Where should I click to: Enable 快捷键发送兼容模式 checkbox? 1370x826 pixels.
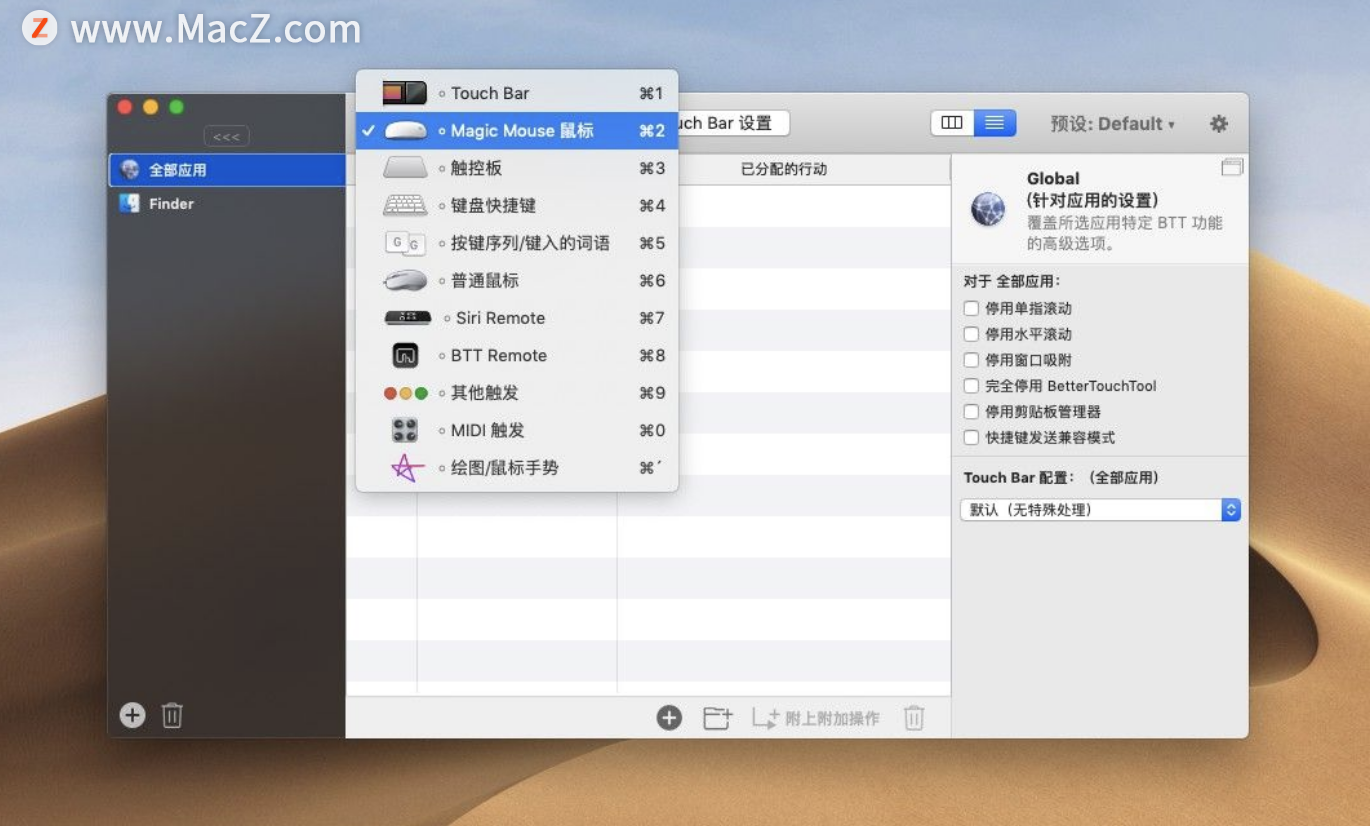pyautogui.click(x=971, y=437)
